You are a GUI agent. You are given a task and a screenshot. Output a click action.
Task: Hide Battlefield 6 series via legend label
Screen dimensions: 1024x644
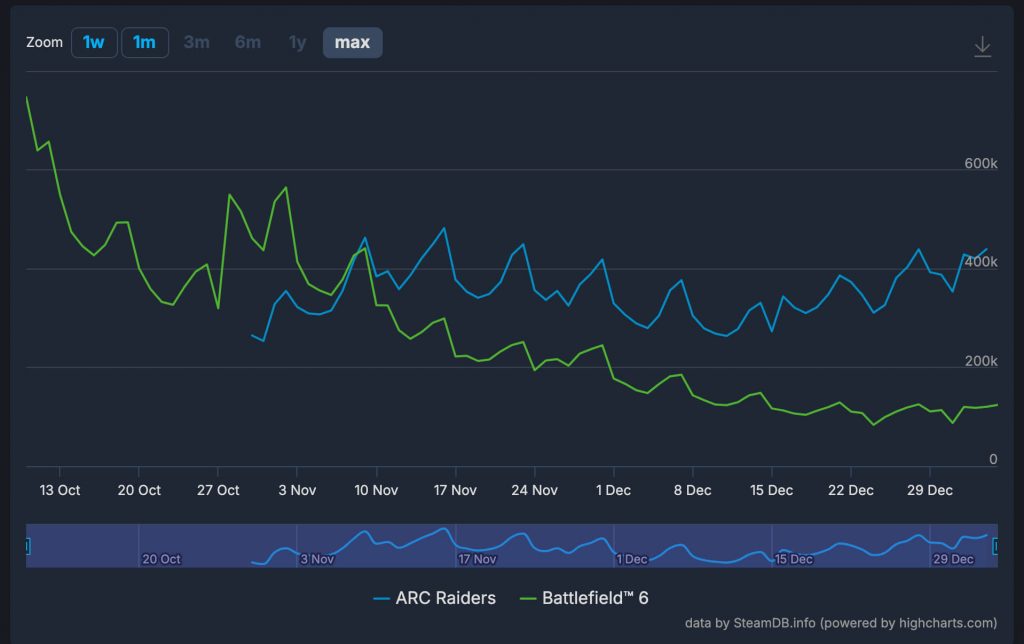[x=595, y=598]
